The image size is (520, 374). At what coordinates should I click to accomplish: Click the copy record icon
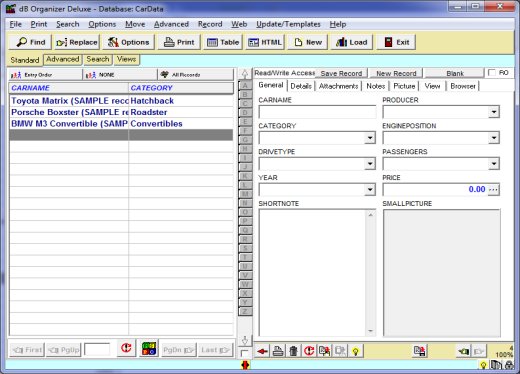(x=324, y=351)
